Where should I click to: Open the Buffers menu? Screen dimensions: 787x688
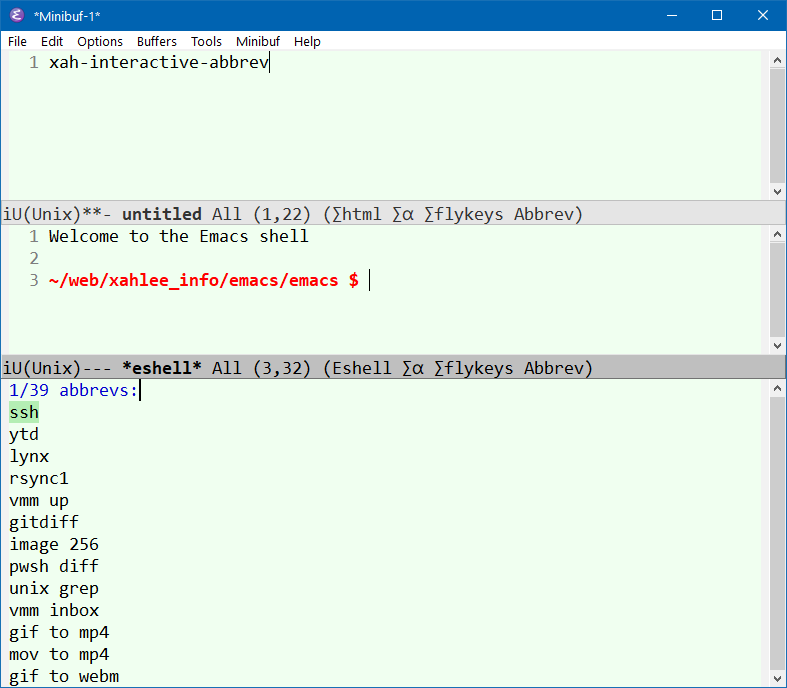157,41
